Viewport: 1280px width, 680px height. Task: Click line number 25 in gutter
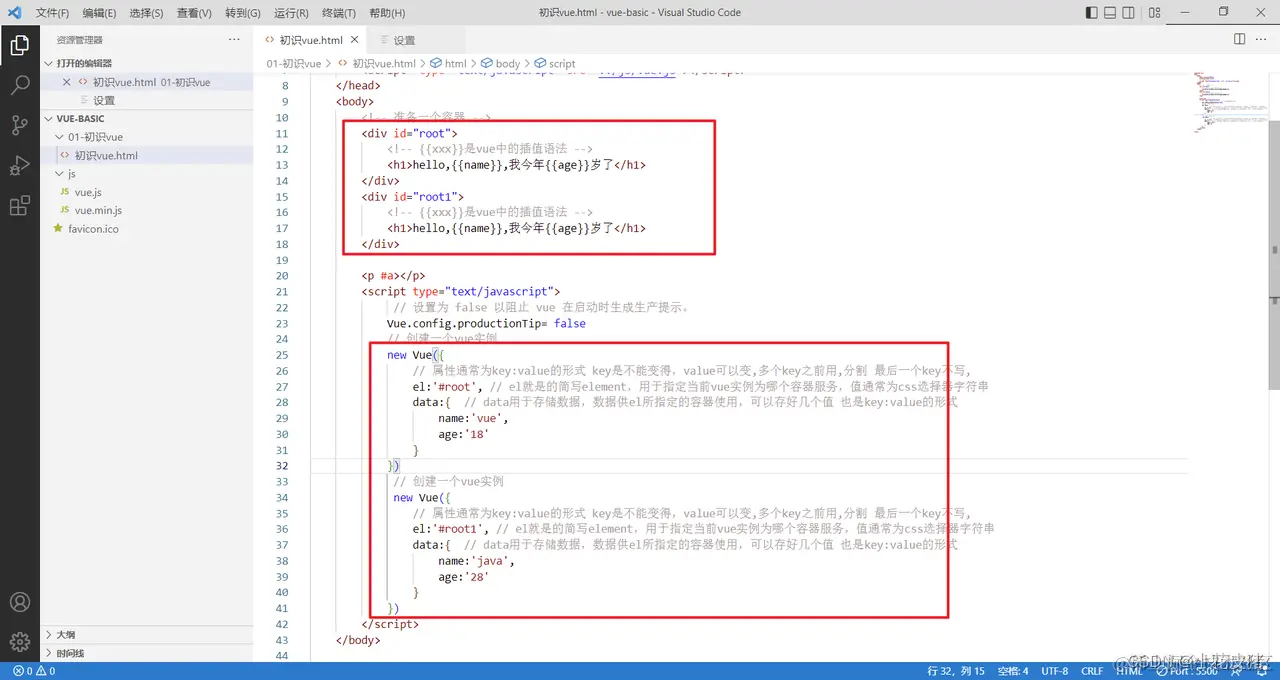(281, 355)
